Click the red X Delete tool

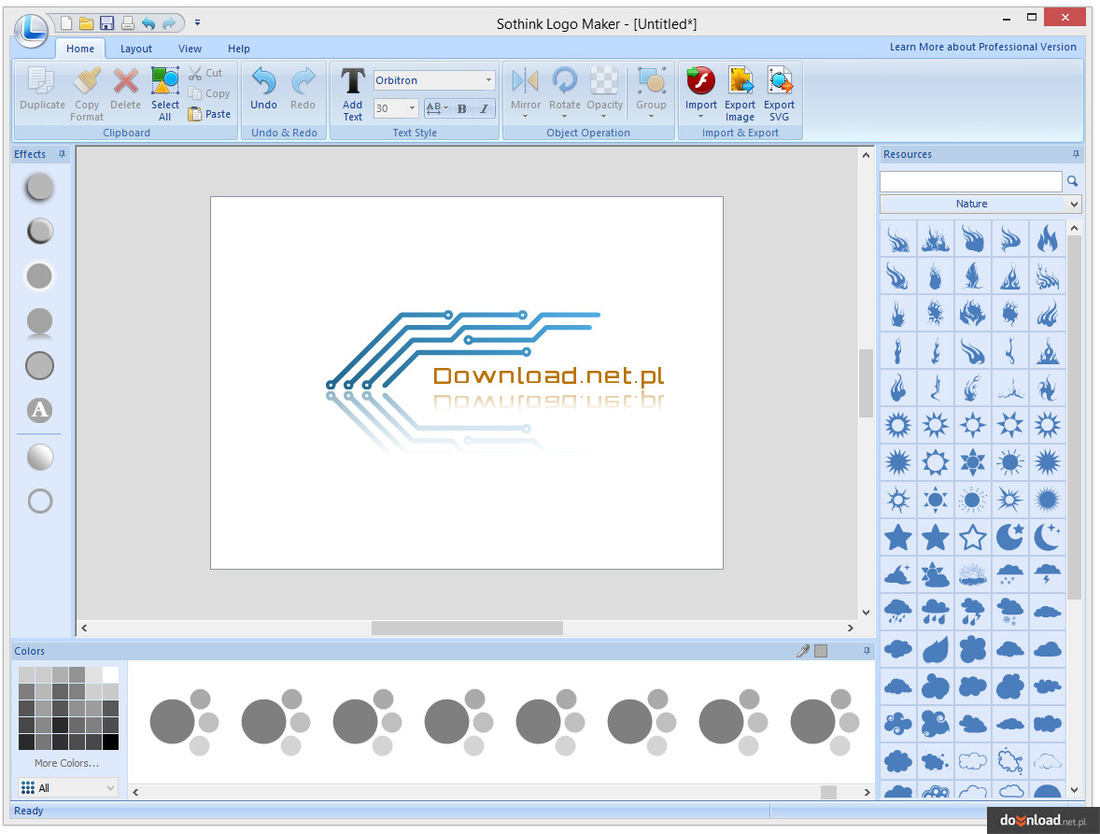point(126,90)
